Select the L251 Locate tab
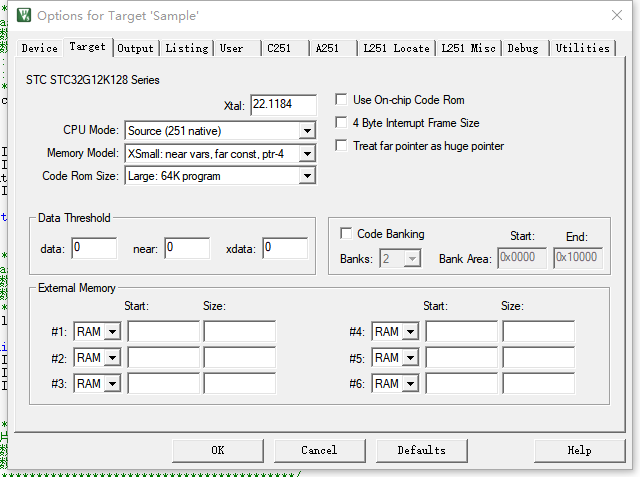The image size is (640, 477). [x=396, y=48]
